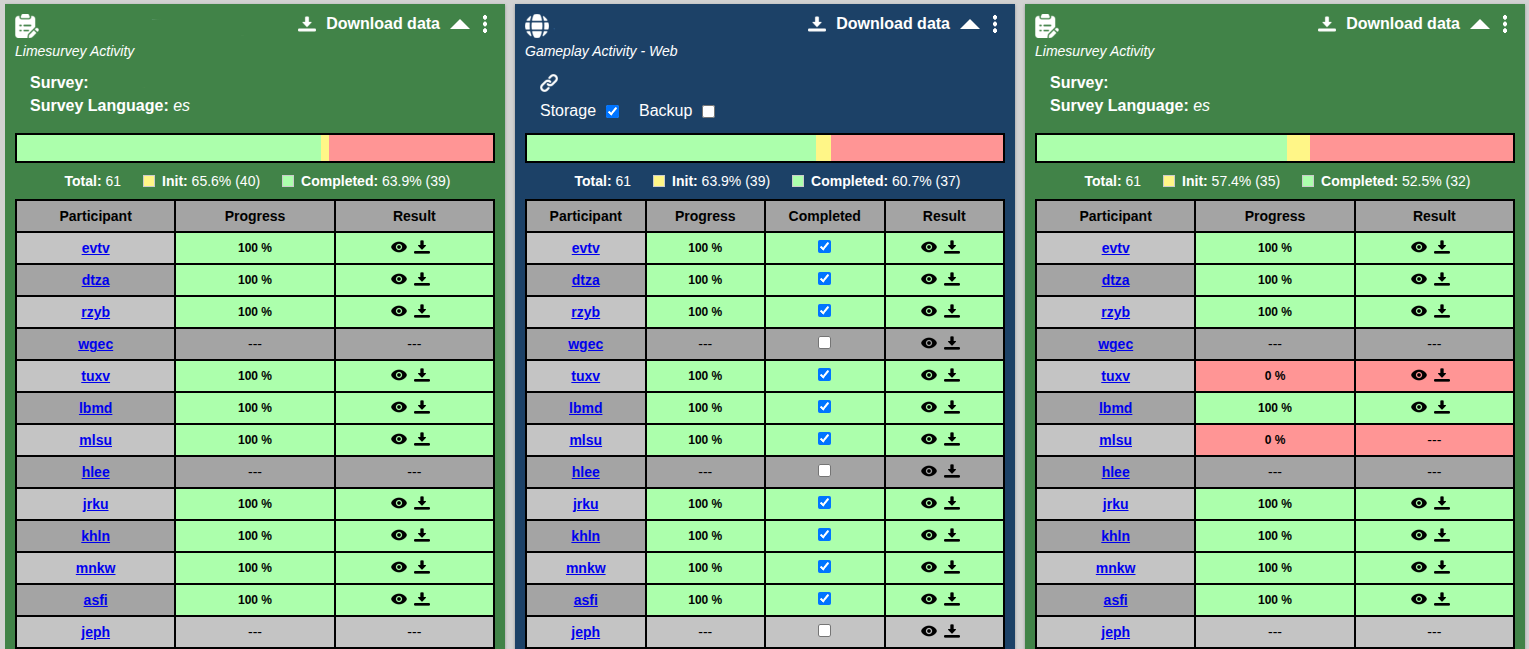Download asfi result in the left Limesurvey panel

(x=422, y=599)
